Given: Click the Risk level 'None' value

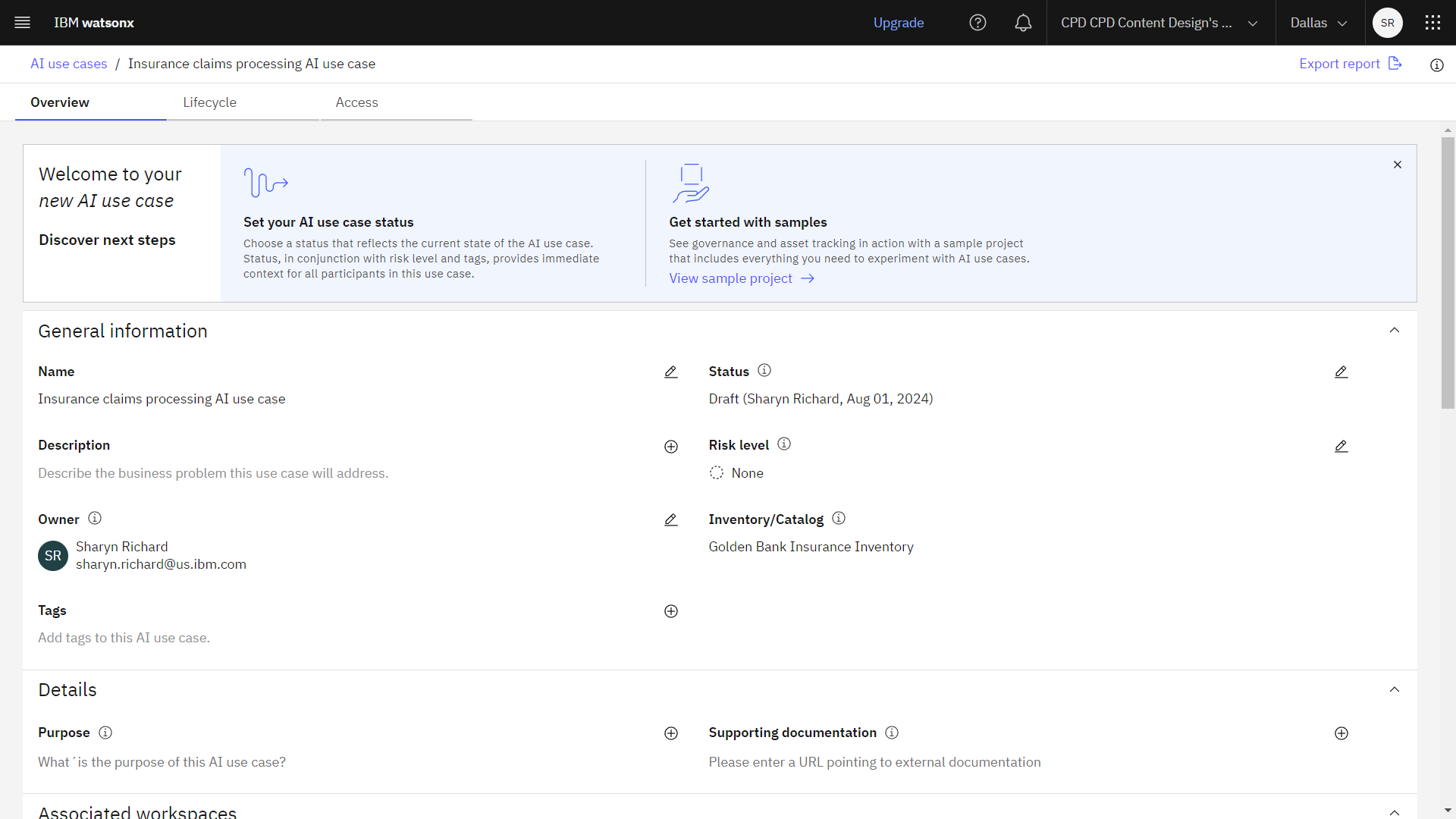Looking at the screenshot, I should click(747, 473).
